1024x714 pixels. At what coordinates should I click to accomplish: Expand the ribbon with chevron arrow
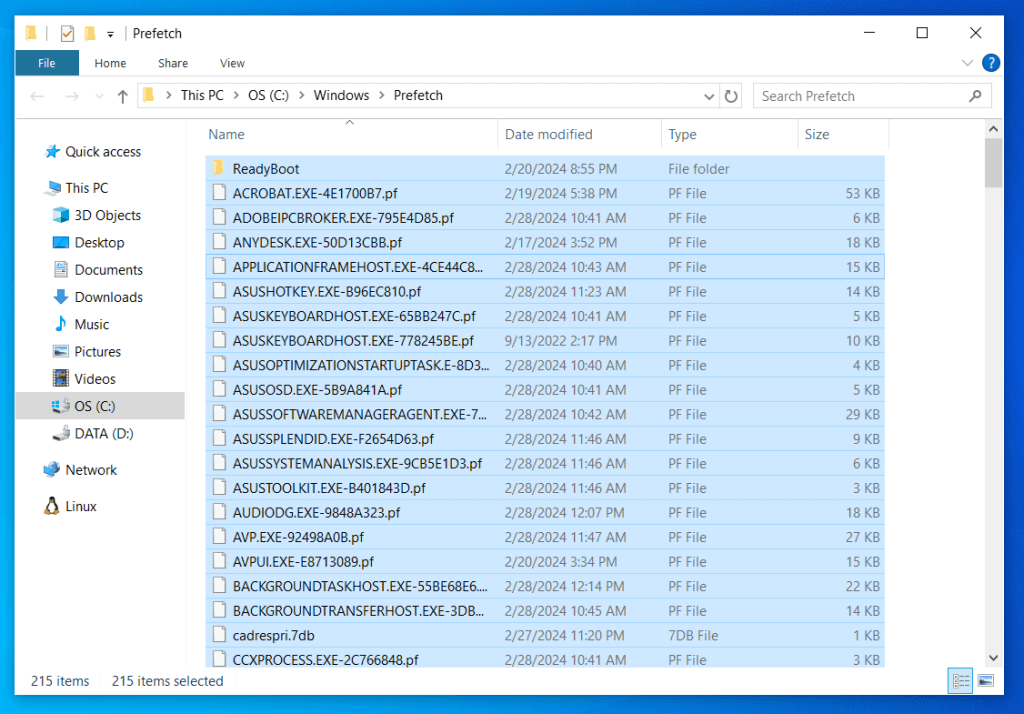coord(967,63)
